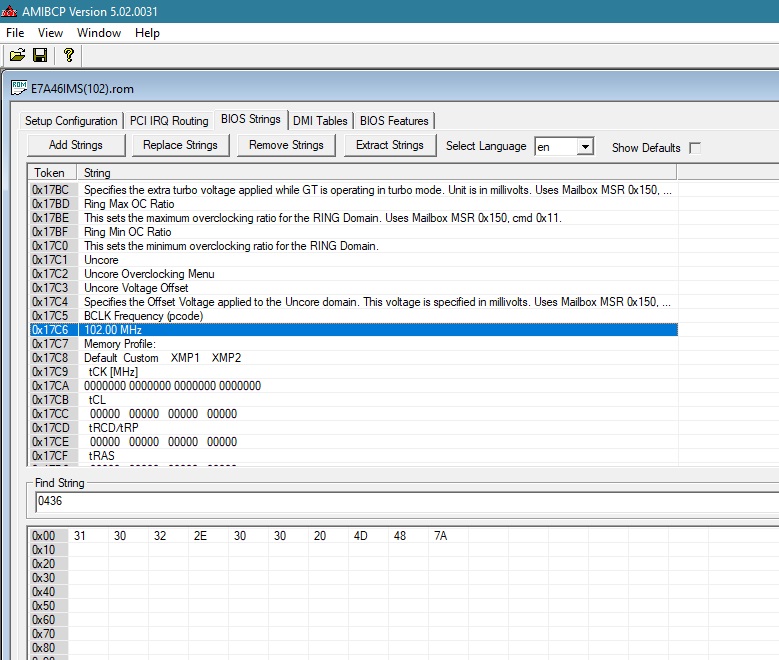Select the BCLK Frequency (pcode) row
The height and width of the screenshot is (660, 779).
tap(353, 316)
